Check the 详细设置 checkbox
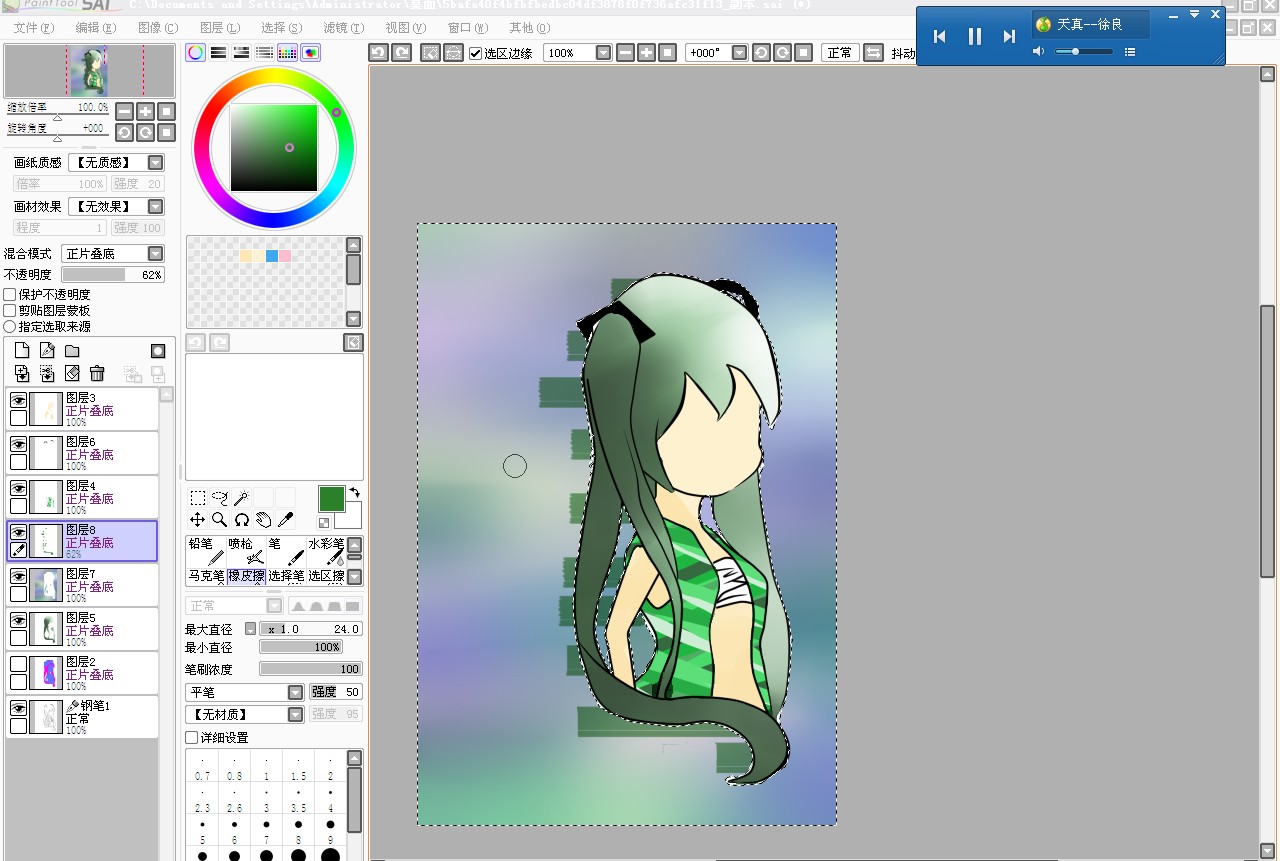The image size is (1280, 861). click(191, 738)
